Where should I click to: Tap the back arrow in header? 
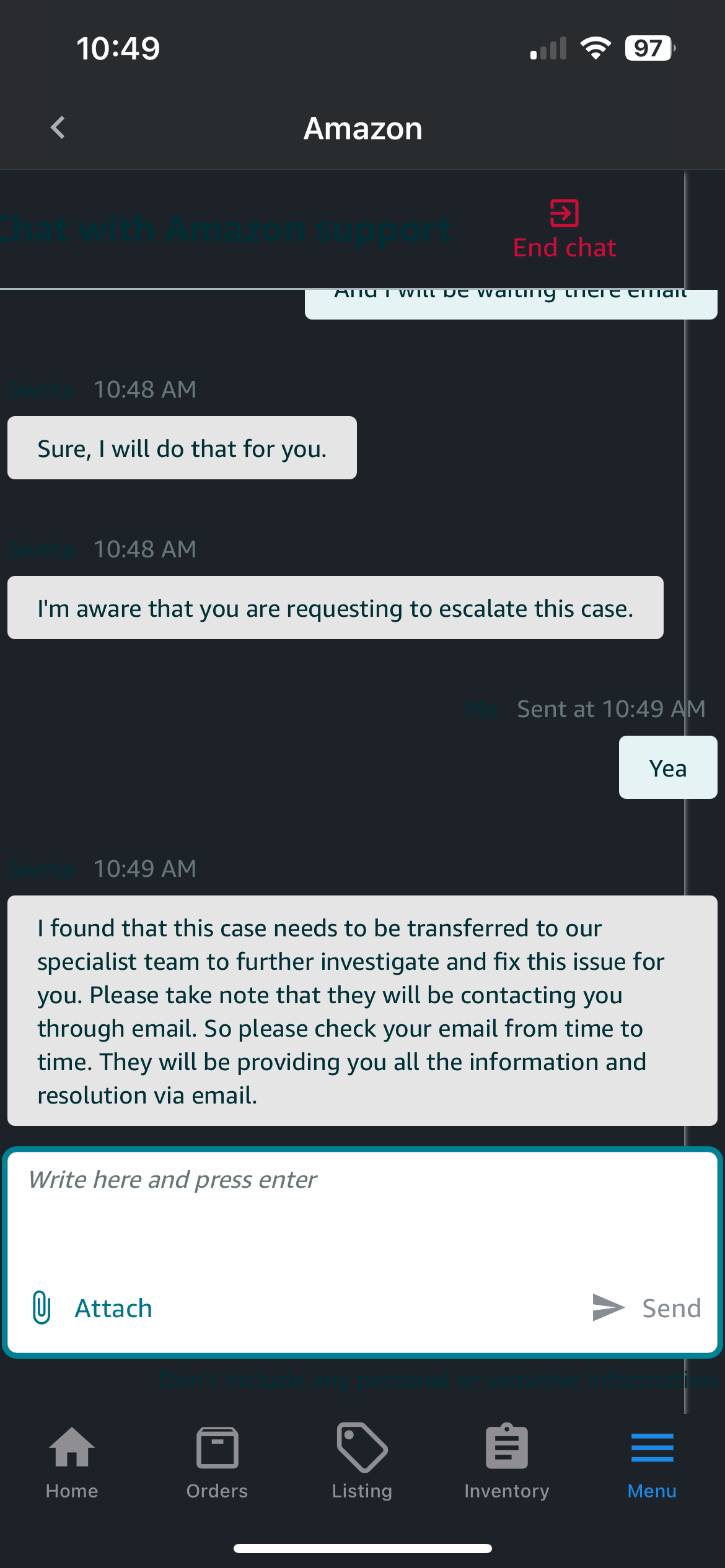coord(58,128)
